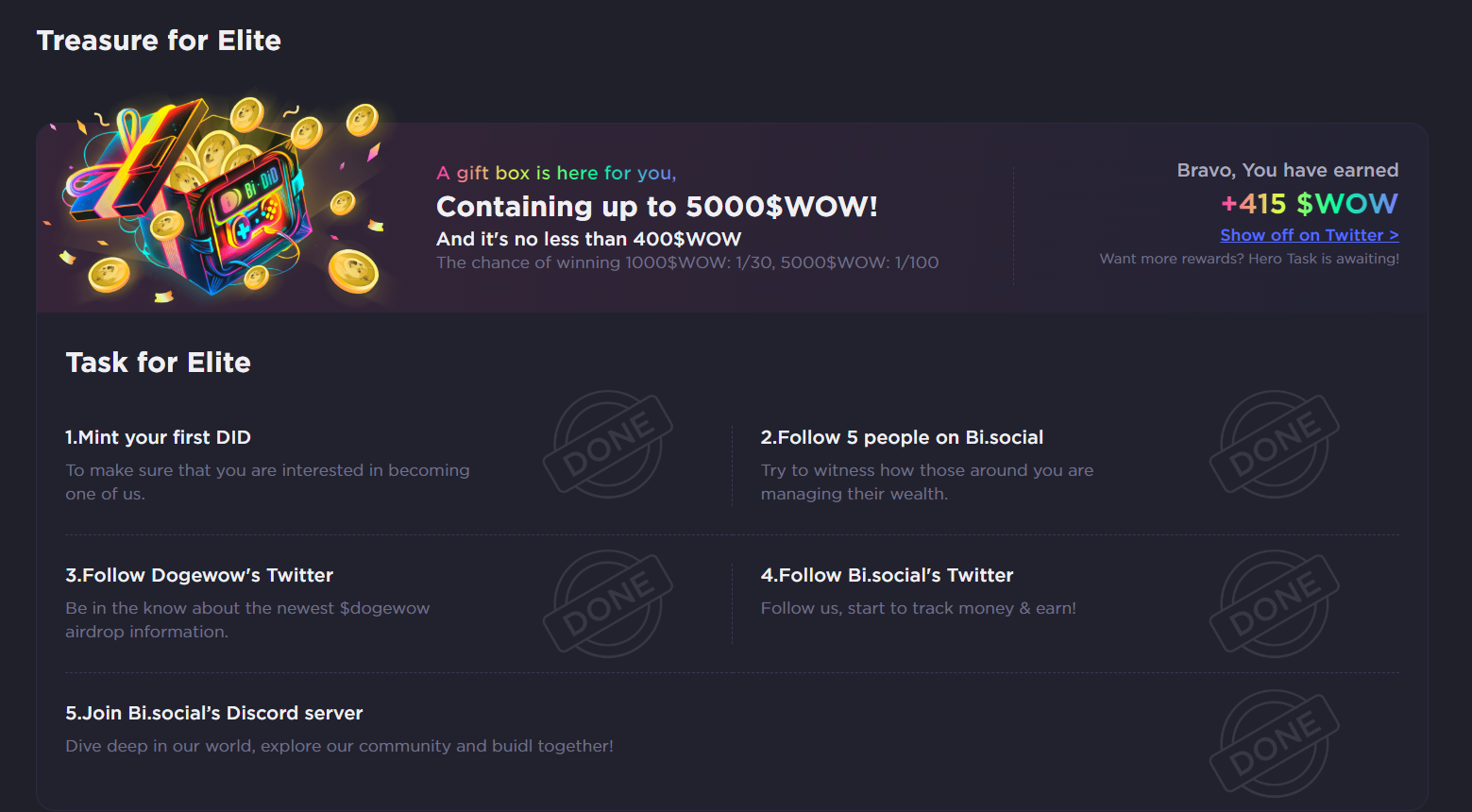Click the DONE stamp on the Discord server task

(1274, 743)
